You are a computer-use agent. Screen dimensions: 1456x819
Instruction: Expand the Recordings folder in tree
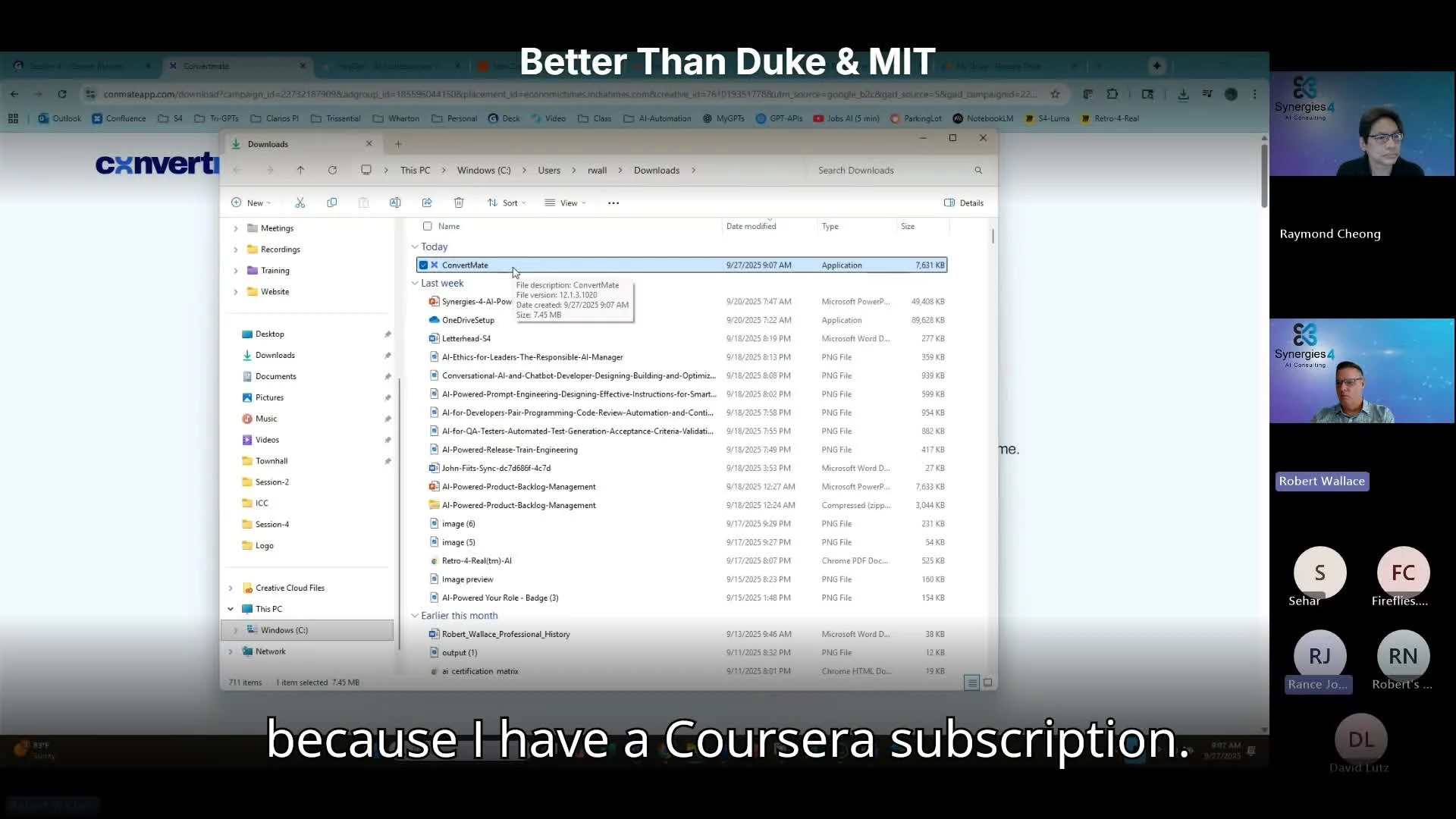point(235,249)
